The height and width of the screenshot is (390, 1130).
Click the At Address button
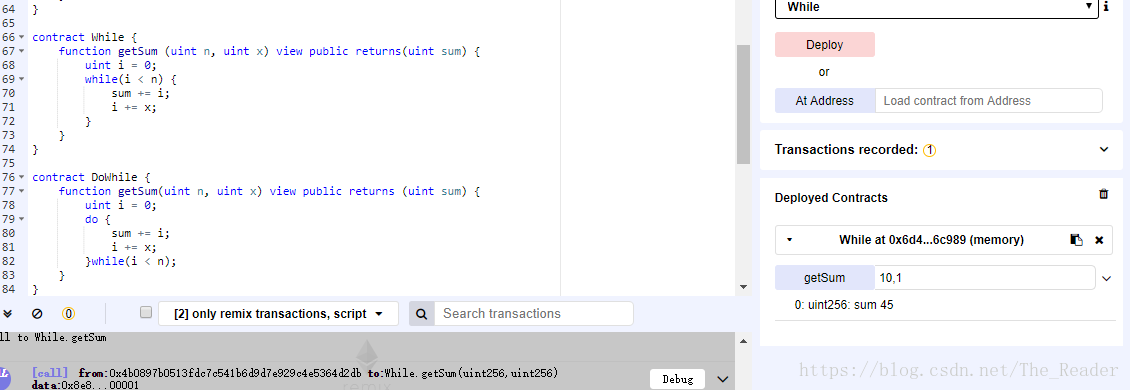pos(824,101)
